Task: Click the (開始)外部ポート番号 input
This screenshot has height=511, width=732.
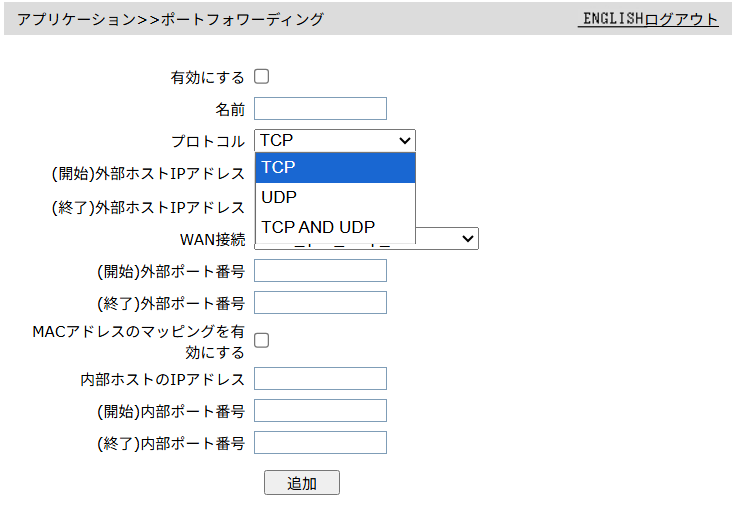Action: [x=320, y=271]
